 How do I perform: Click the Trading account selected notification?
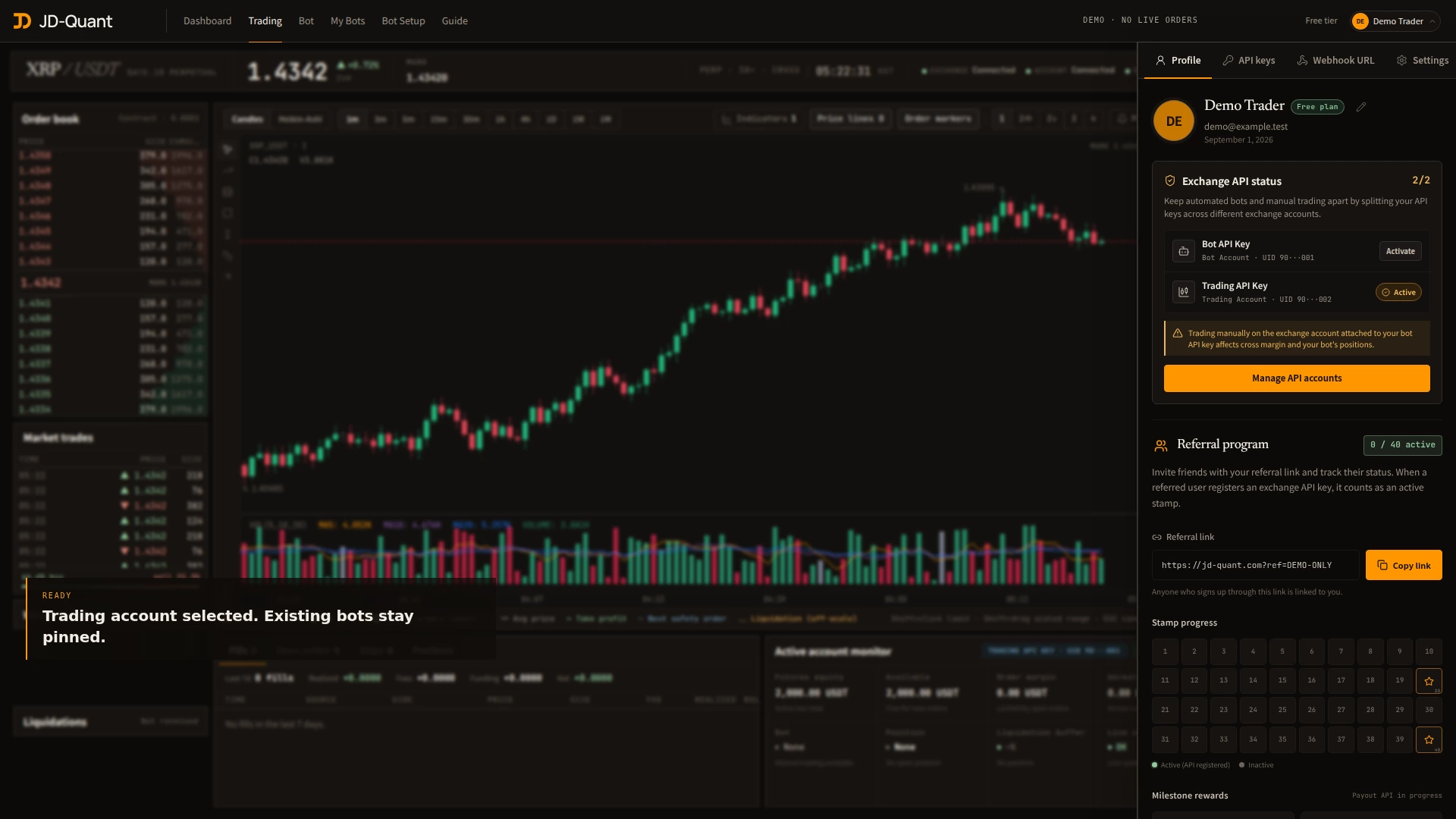pos(262,619)
